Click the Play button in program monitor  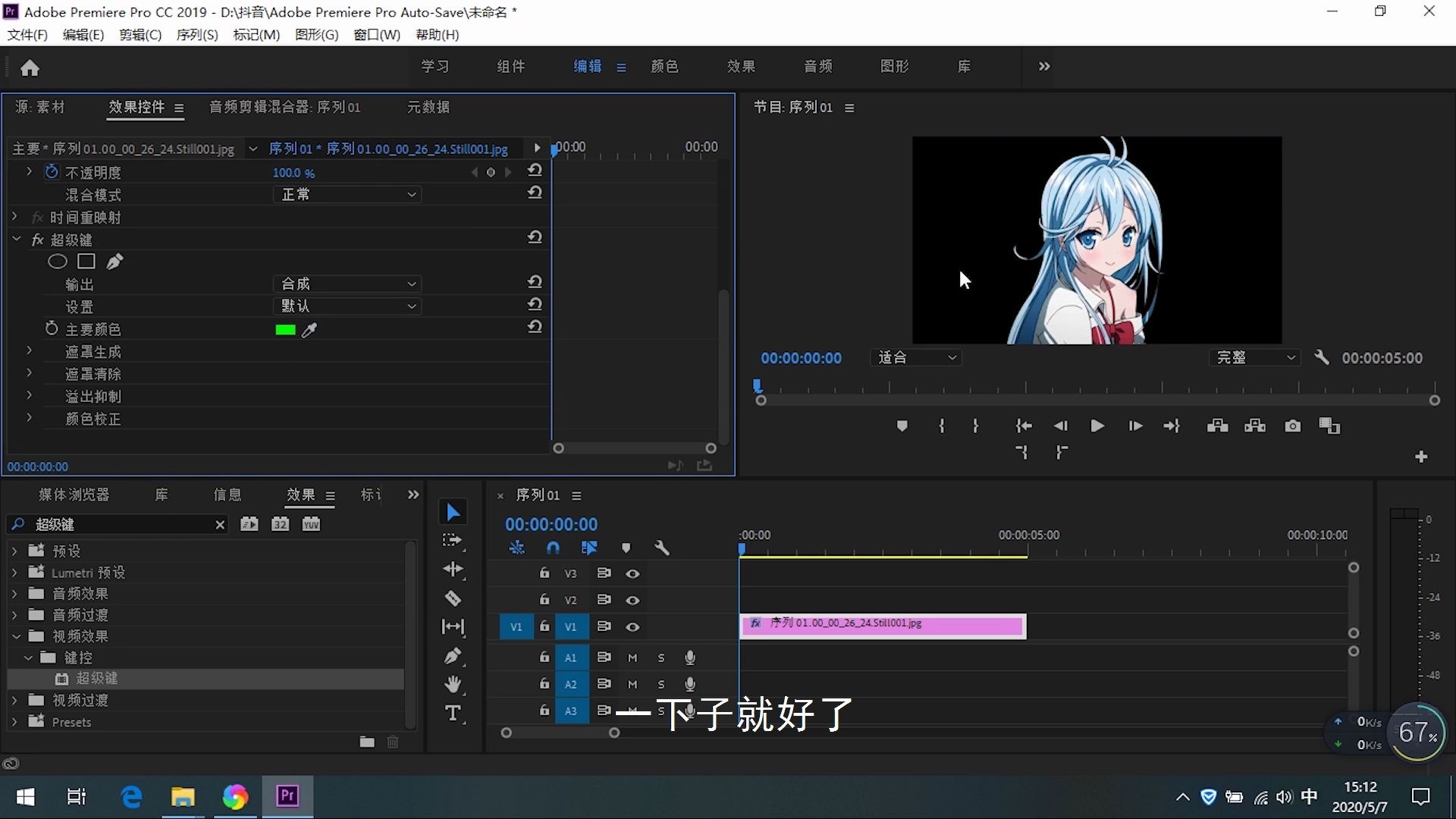click(x=1097, y=426)
